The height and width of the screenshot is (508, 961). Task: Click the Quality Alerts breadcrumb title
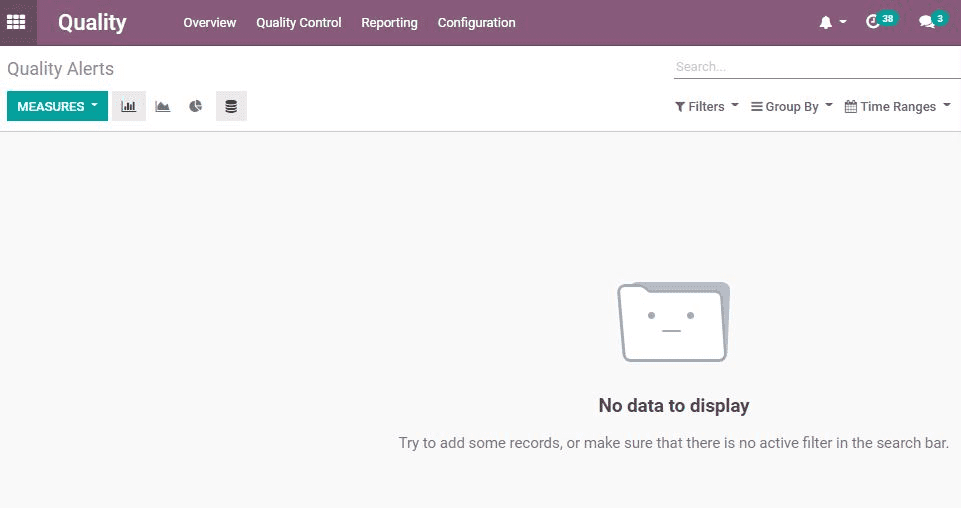point(61,69)
